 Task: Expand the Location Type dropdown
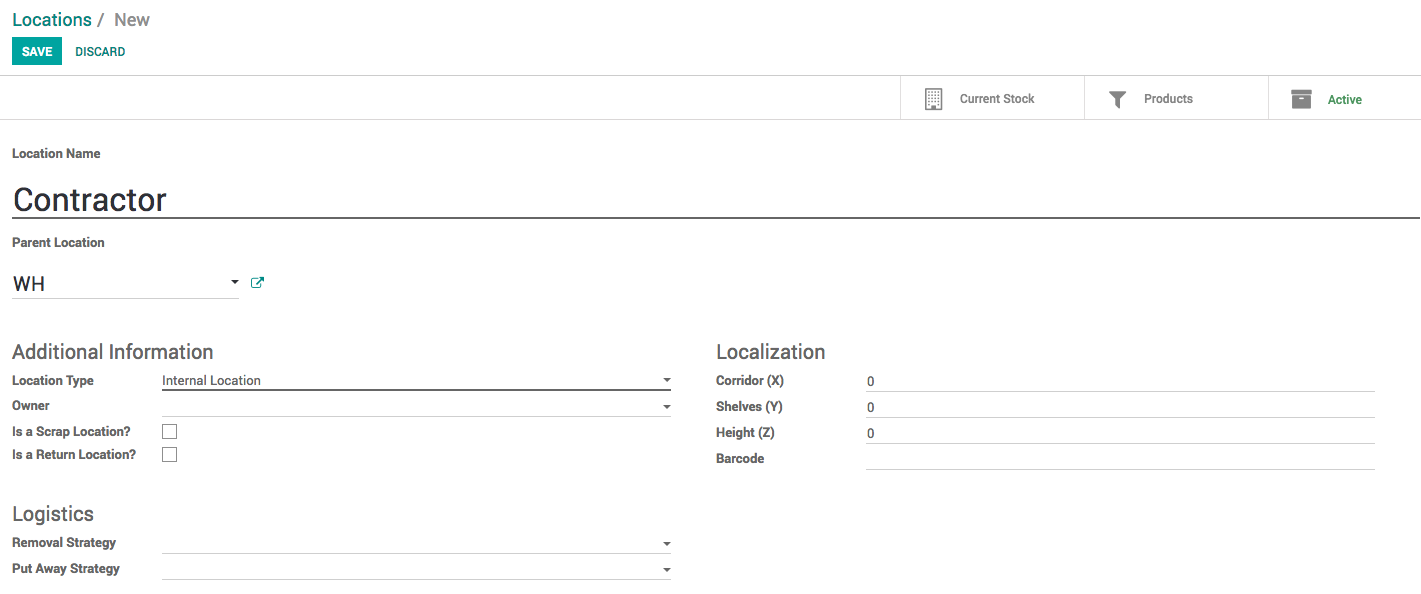coord(666,381)
